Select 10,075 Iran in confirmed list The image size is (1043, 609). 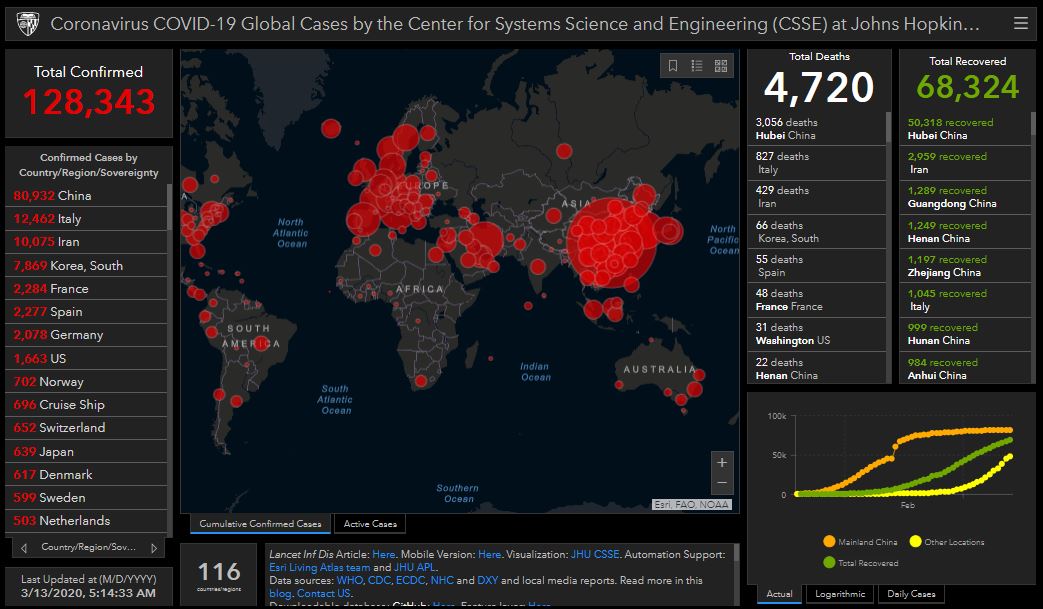click(x=86, y=242)
